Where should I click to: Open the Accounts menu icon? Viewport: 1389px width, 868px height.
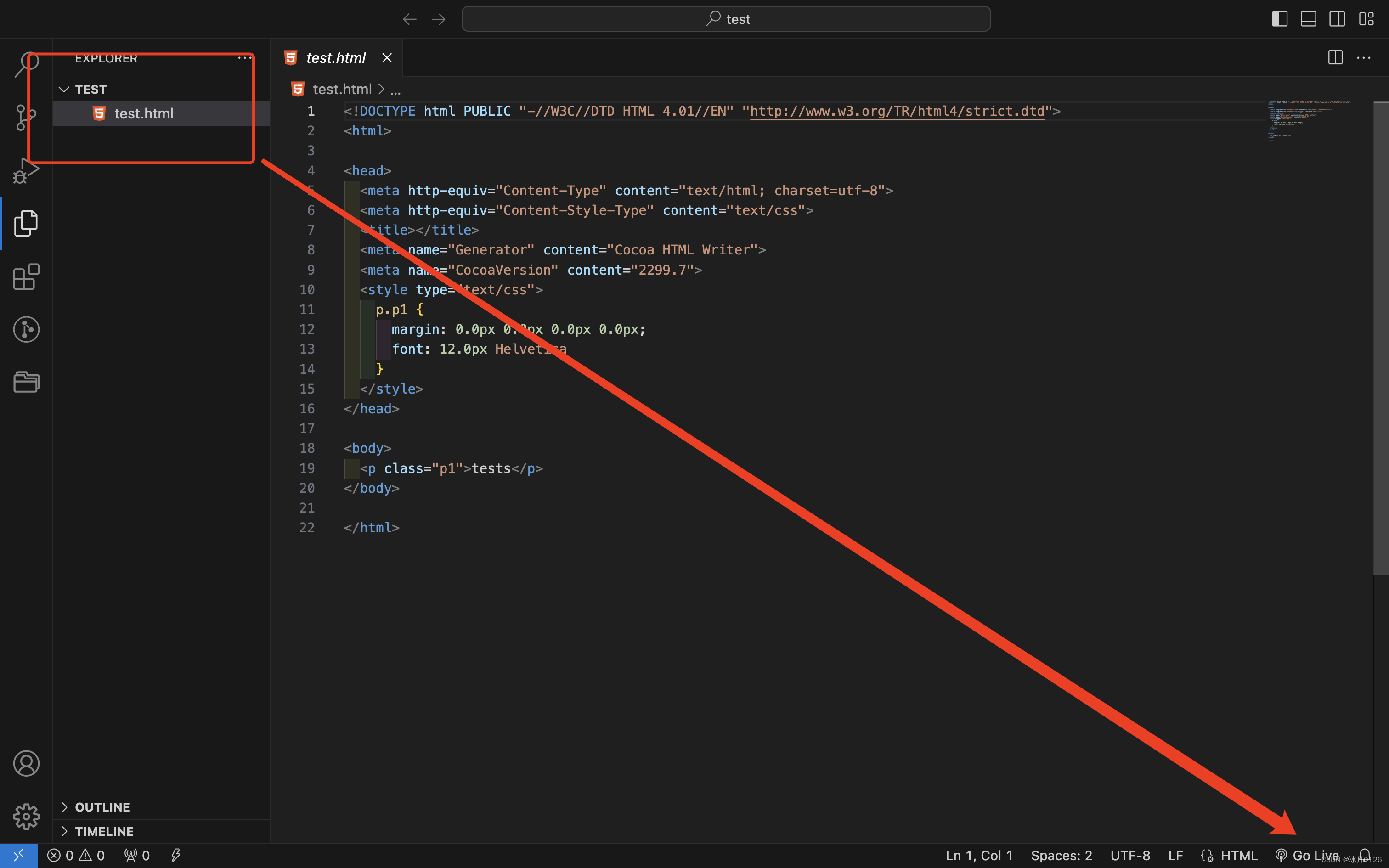(x=26, y=763)
